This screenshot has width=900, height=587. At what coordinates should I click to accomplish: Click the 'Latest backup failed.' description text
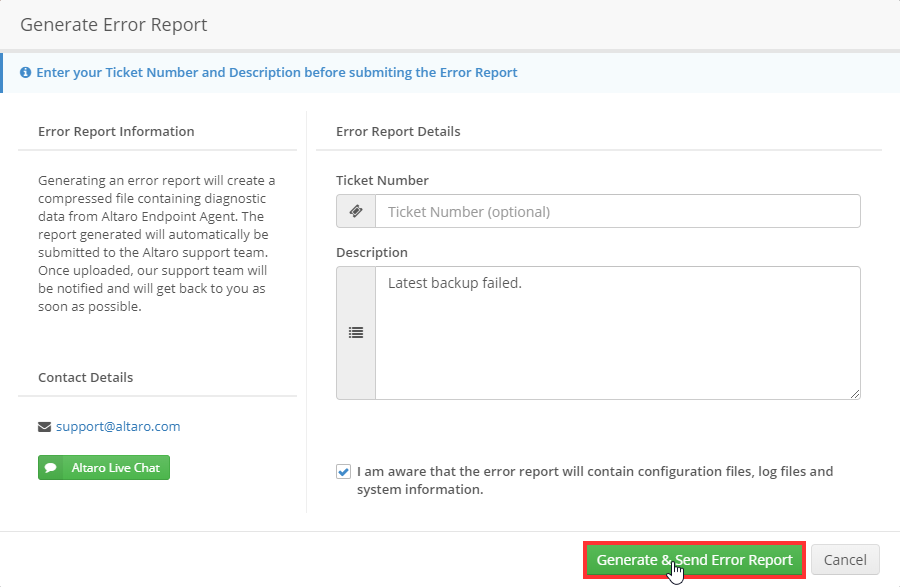455,283
